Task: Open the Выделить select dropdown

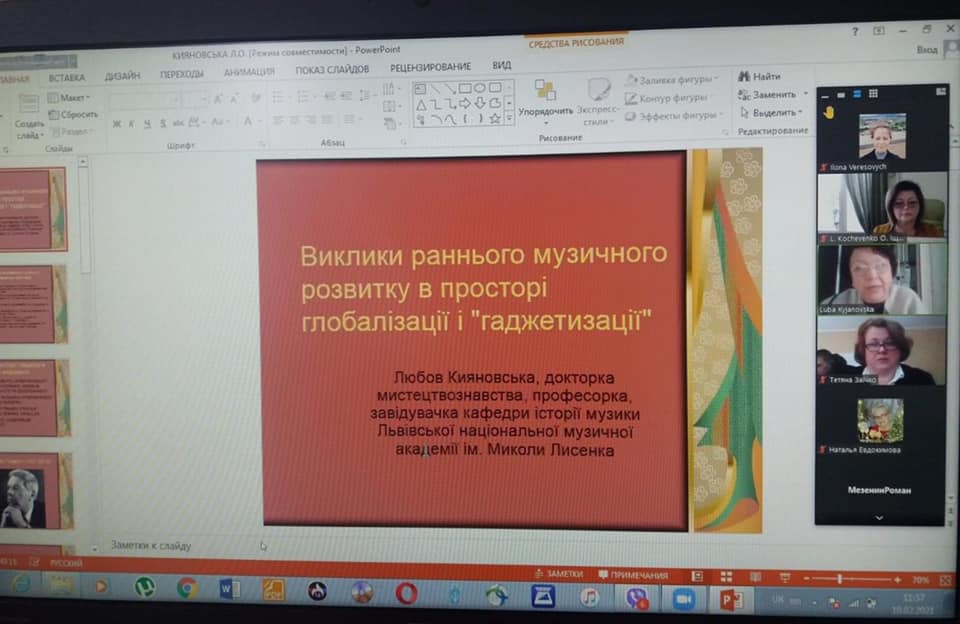Action: 771,113
